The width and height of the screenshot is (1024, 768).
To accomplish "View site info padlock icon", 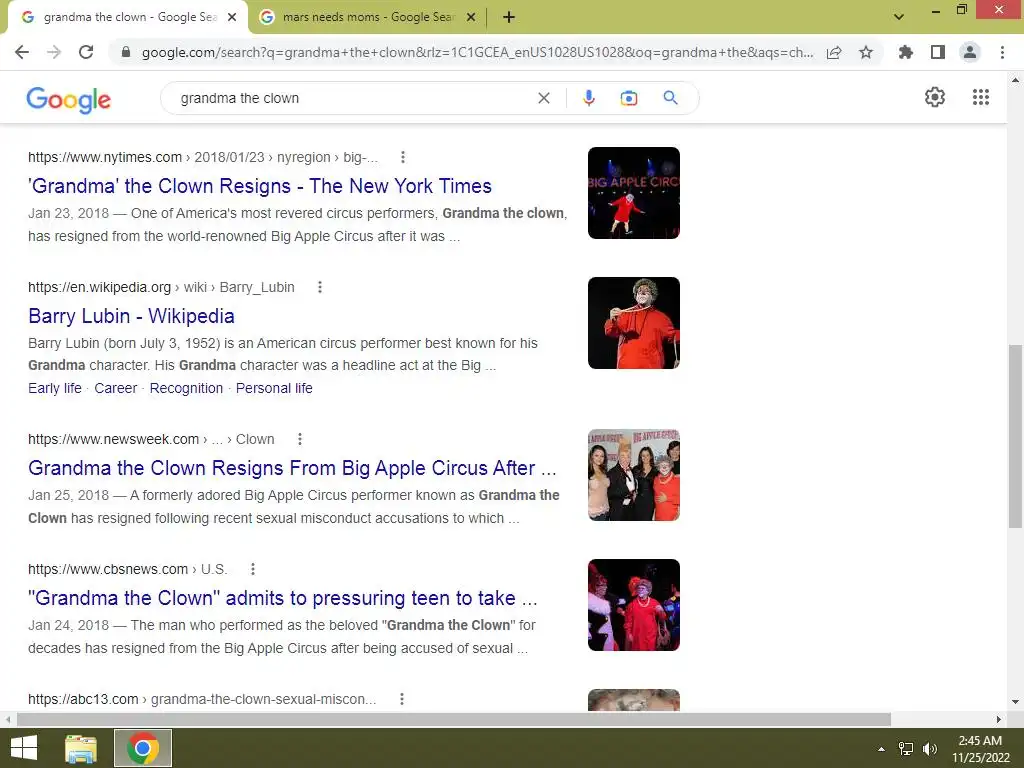I will coord(126,52).
